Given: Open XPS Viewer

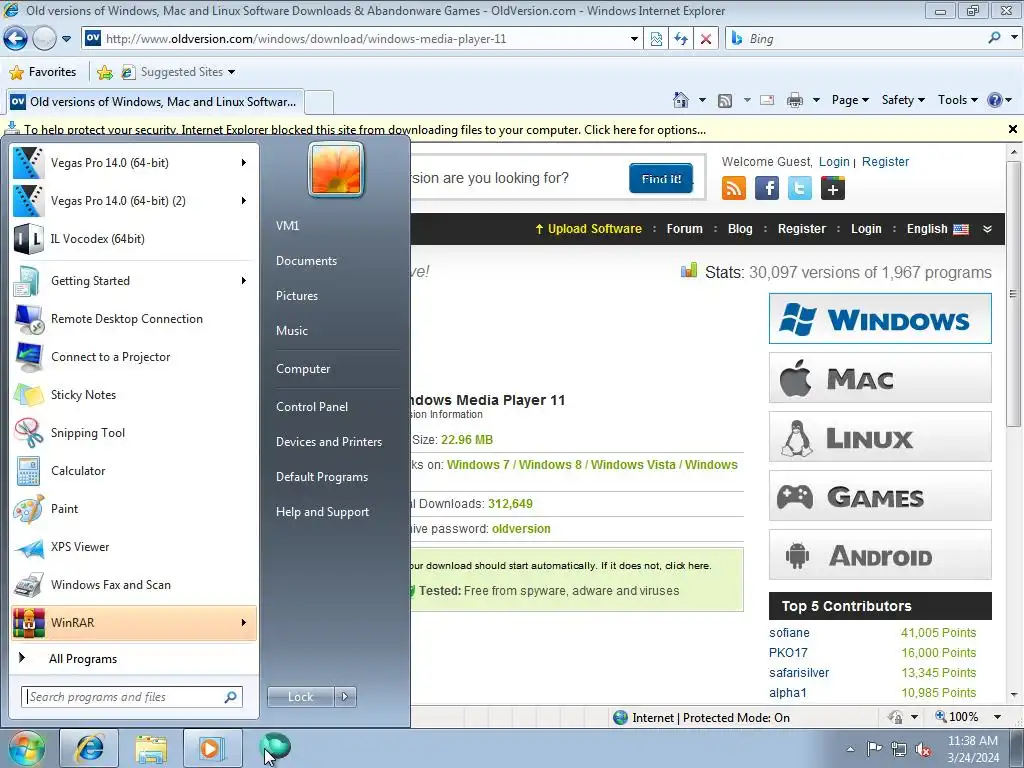Looking at the screenshot, I should 134,547.
